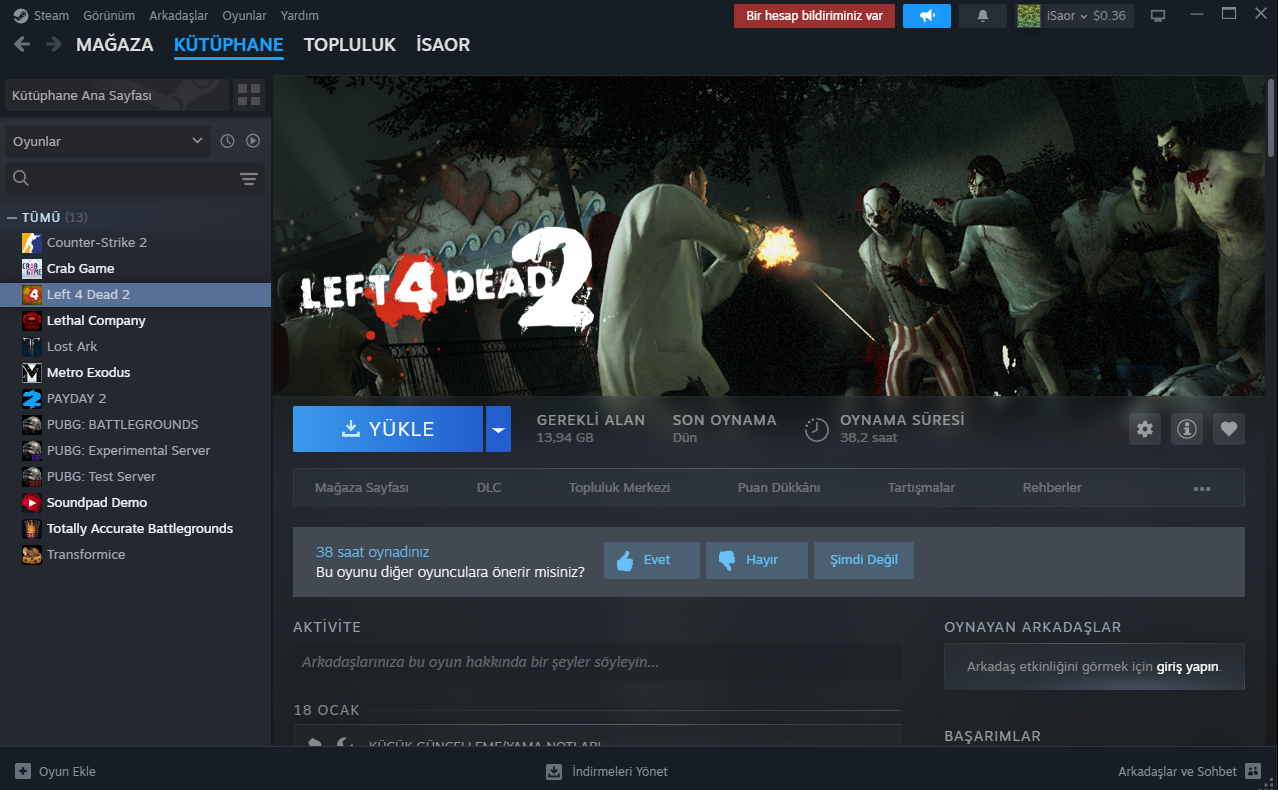The width and height of the screenshot is (1278, 790).
Task: Click the 38 saat oynadınız text
Action: (372, 552)
